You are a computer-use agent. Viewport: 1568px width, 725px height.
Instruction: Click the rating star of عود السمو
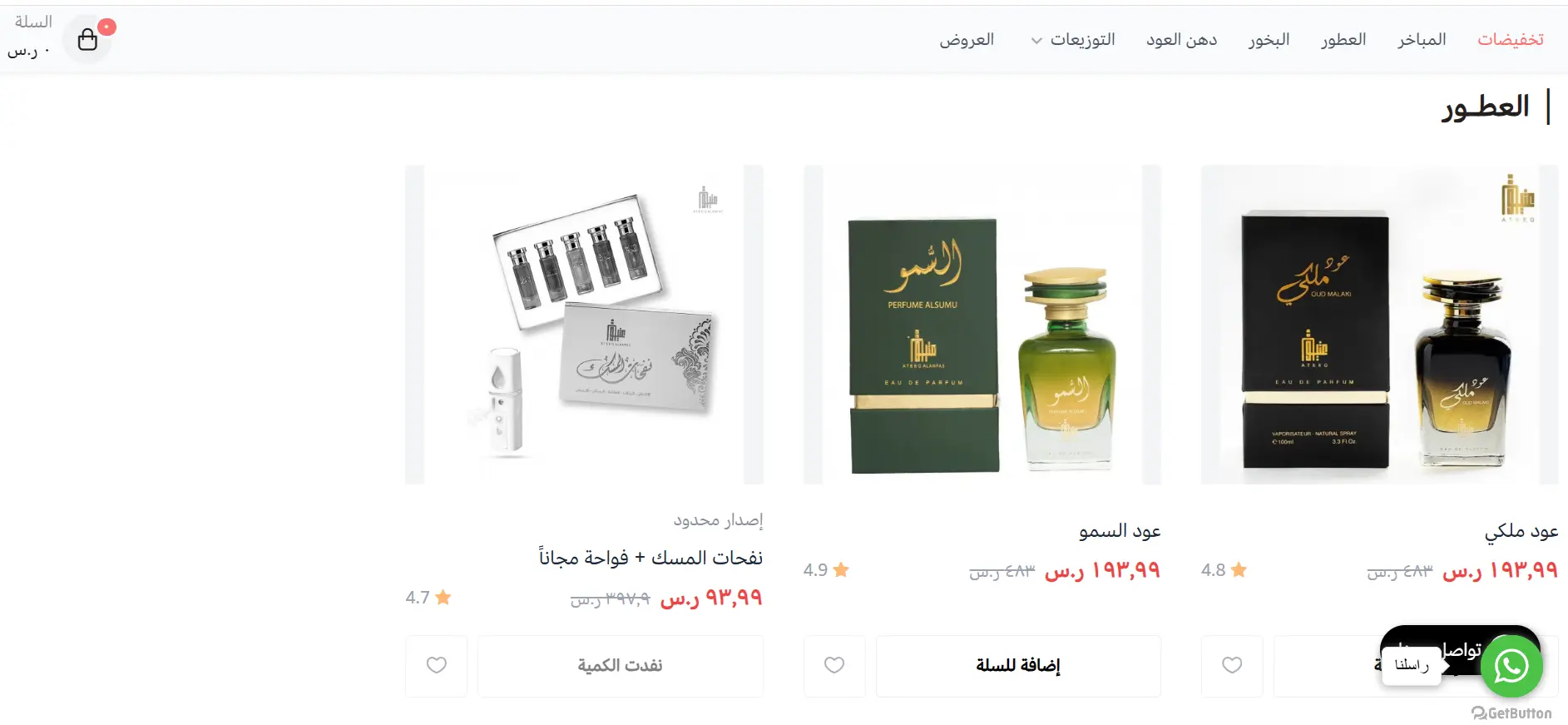point(841,570)
